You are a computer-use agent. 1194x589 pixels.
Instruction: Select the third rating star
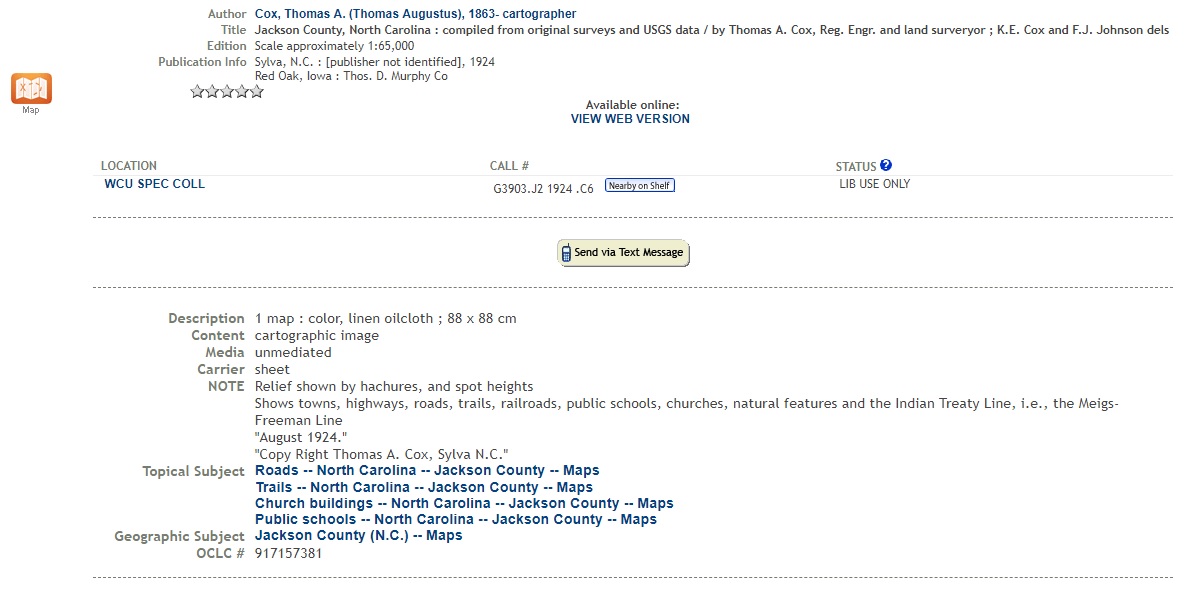tap(227, 92)
